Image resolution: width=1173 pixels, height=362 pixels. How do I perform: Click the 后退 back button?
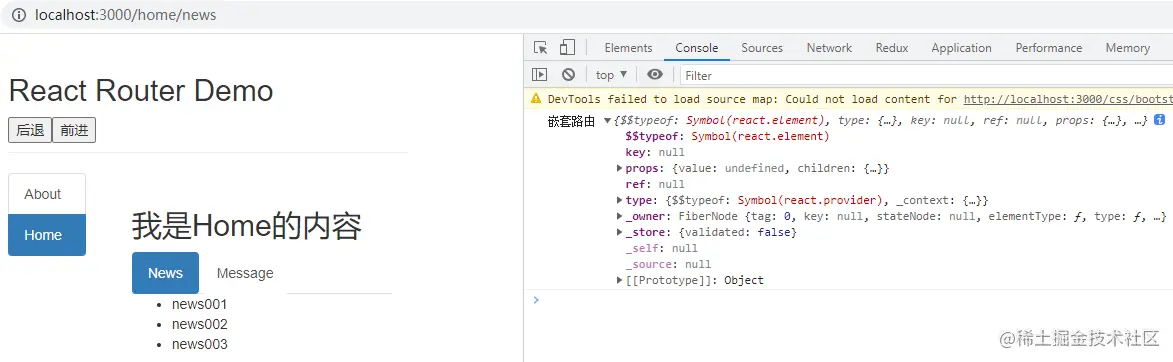[30, 129]
